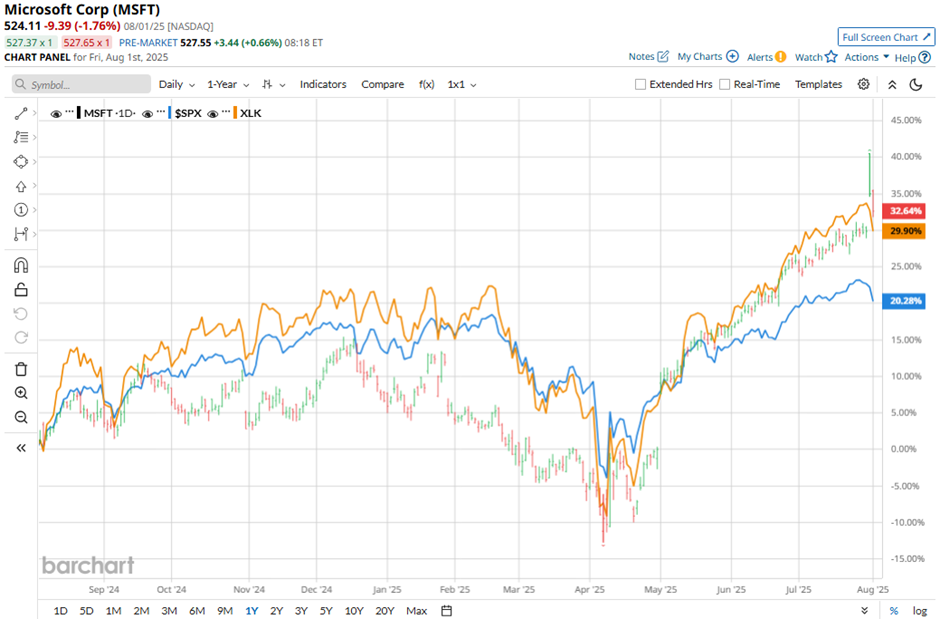The height and width of the screenshot is (619, 940).
Task: Select the 1D time range
Action: (x=61, y=611)
